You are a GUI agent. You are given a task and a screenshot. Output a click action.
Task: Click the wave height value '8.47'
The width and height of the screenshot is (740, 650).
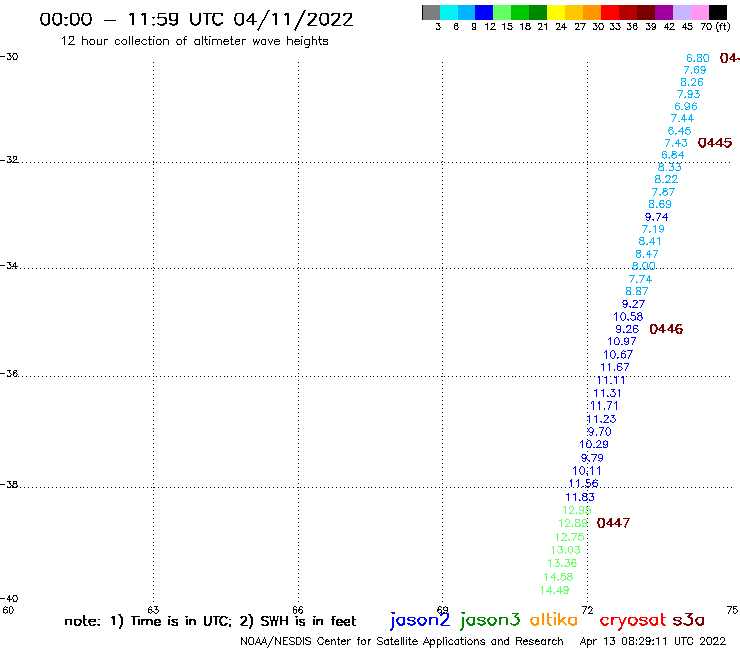[x=647, y=254]
